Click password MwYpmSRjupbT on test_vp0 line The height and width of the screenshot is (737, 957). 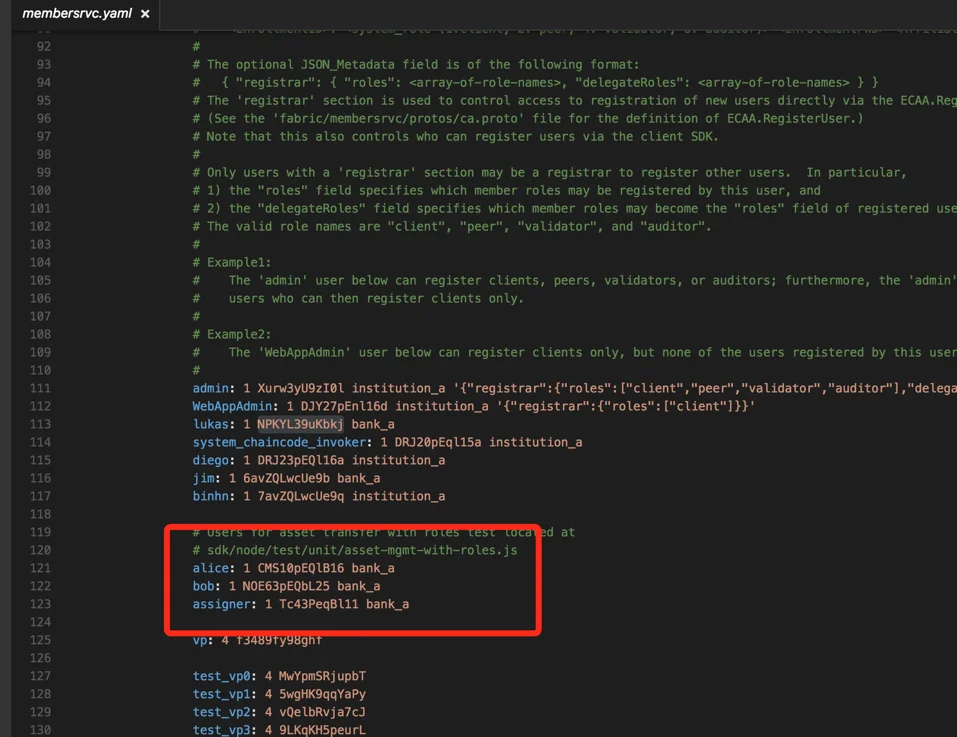click(322, 676)
